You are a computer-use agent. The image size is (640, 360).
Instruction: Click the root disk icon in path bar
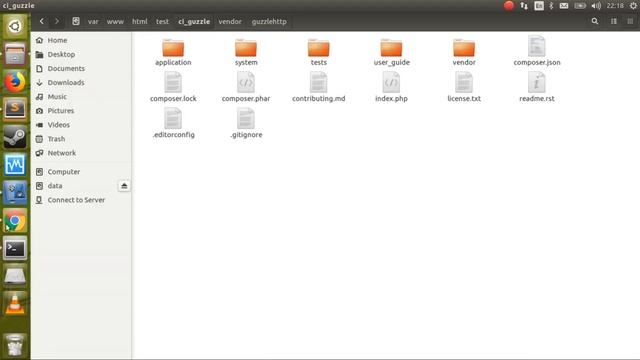pos(76,21)
